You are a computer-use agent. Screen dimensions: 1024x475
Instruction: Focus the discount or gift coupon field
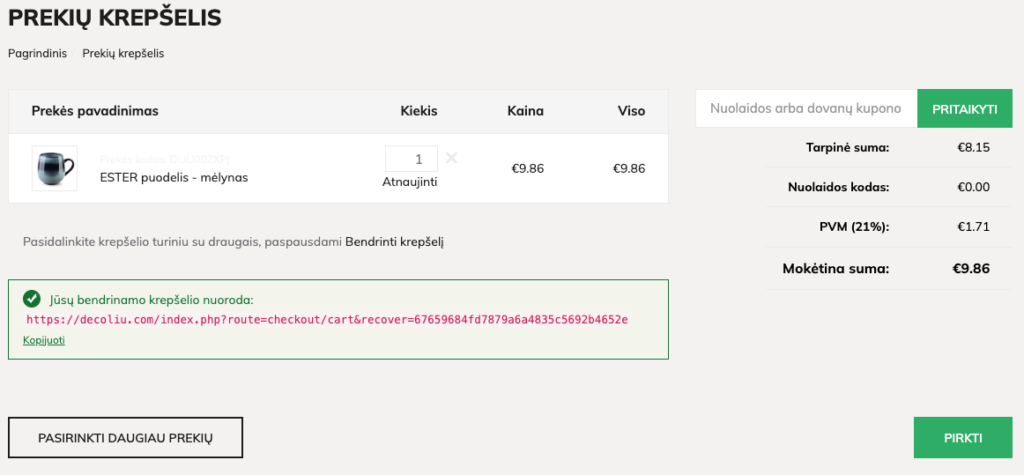(807, 108)
